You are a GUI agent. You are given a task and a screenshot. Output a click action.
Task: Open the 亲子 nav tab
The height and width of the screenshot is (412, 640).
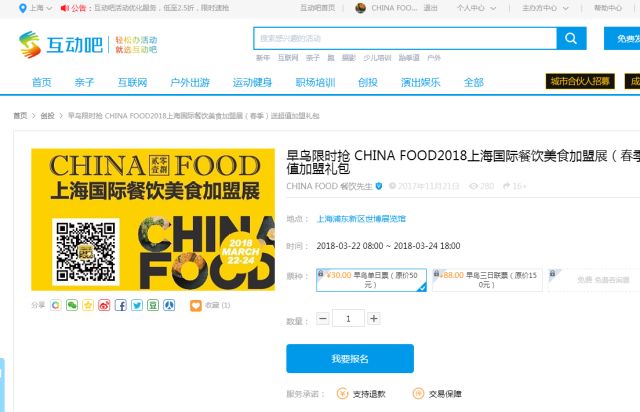pos(84,82)
